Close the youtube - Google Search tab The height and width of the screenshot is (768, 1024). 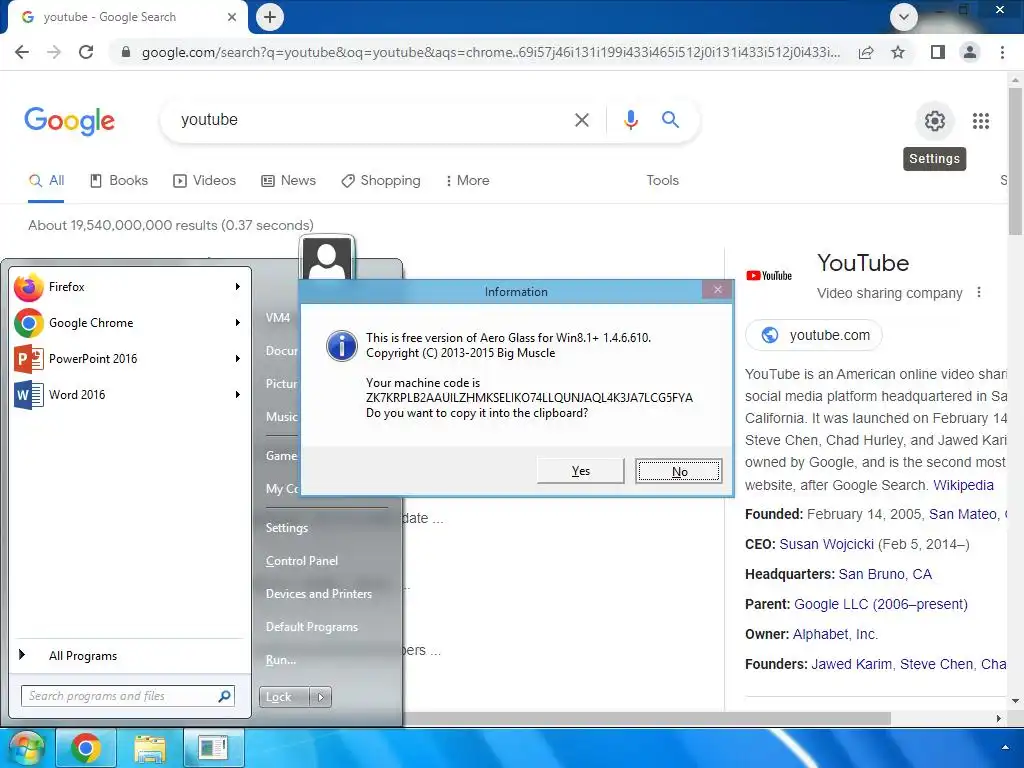click(x=232, y=17)
